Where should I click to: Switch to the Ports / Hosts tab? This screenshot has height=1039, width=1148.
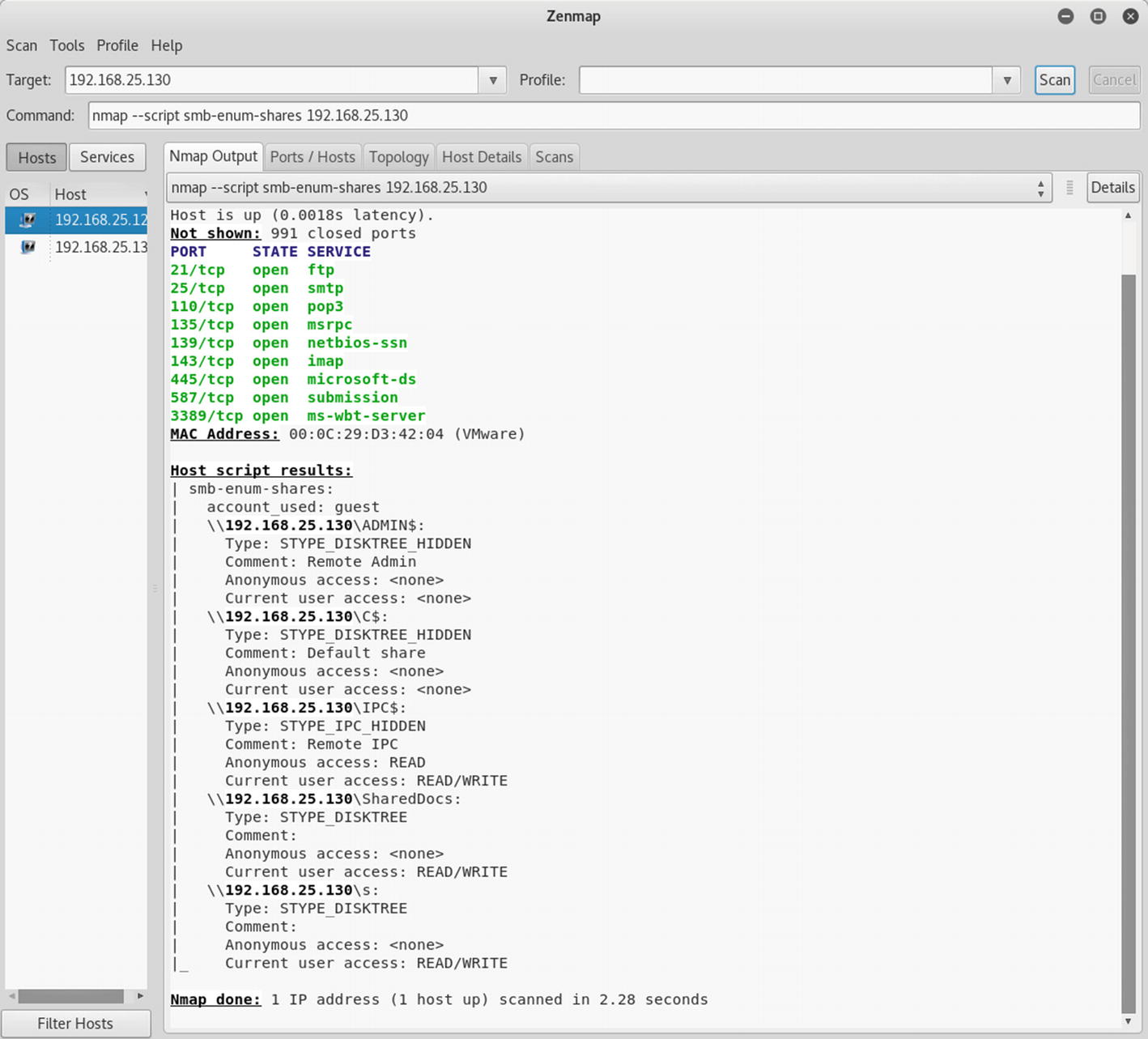(x=313, y=157)
